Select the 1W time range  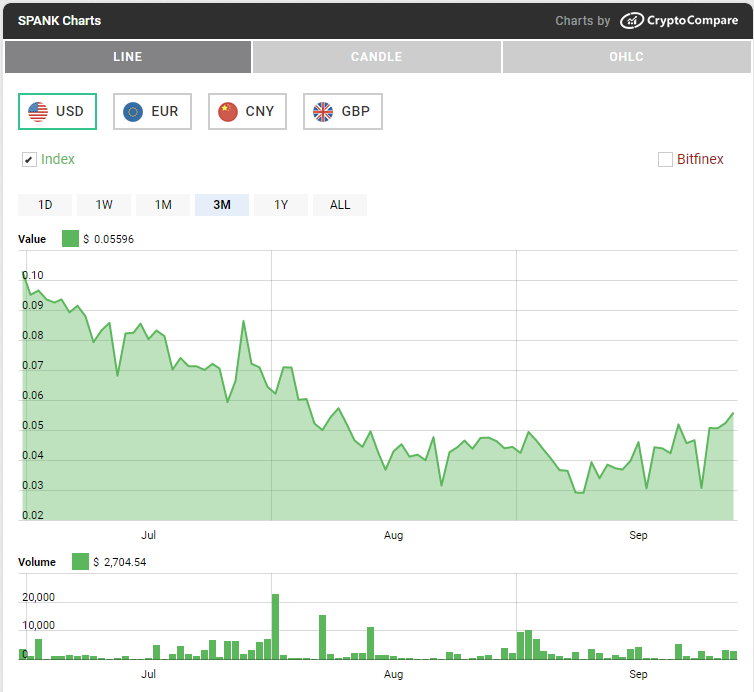(104, 205)
